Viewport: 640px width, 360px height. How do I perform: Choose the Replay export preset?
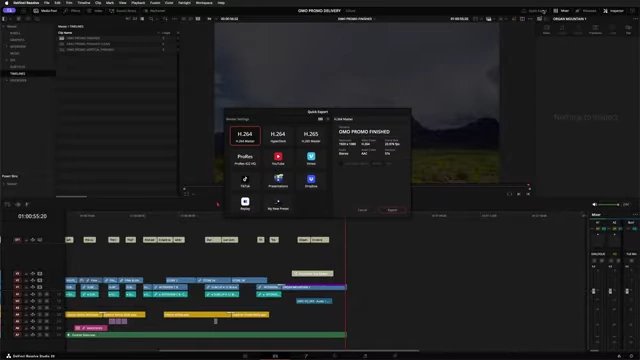click(245, 204)
